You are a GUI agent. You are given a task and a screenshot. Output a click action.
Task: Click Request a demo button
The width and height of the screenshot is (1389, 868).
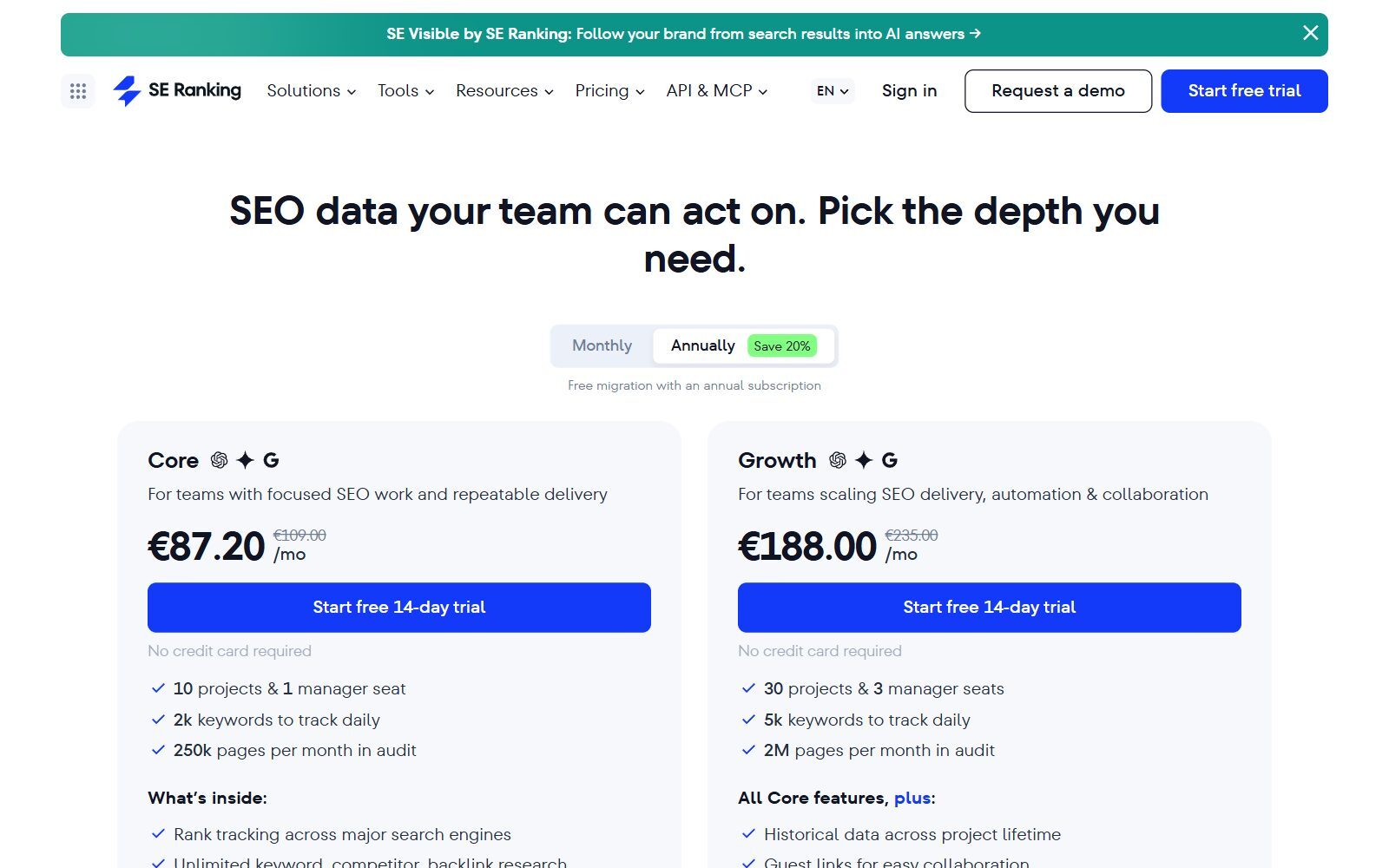click(x=1058, y=91)
